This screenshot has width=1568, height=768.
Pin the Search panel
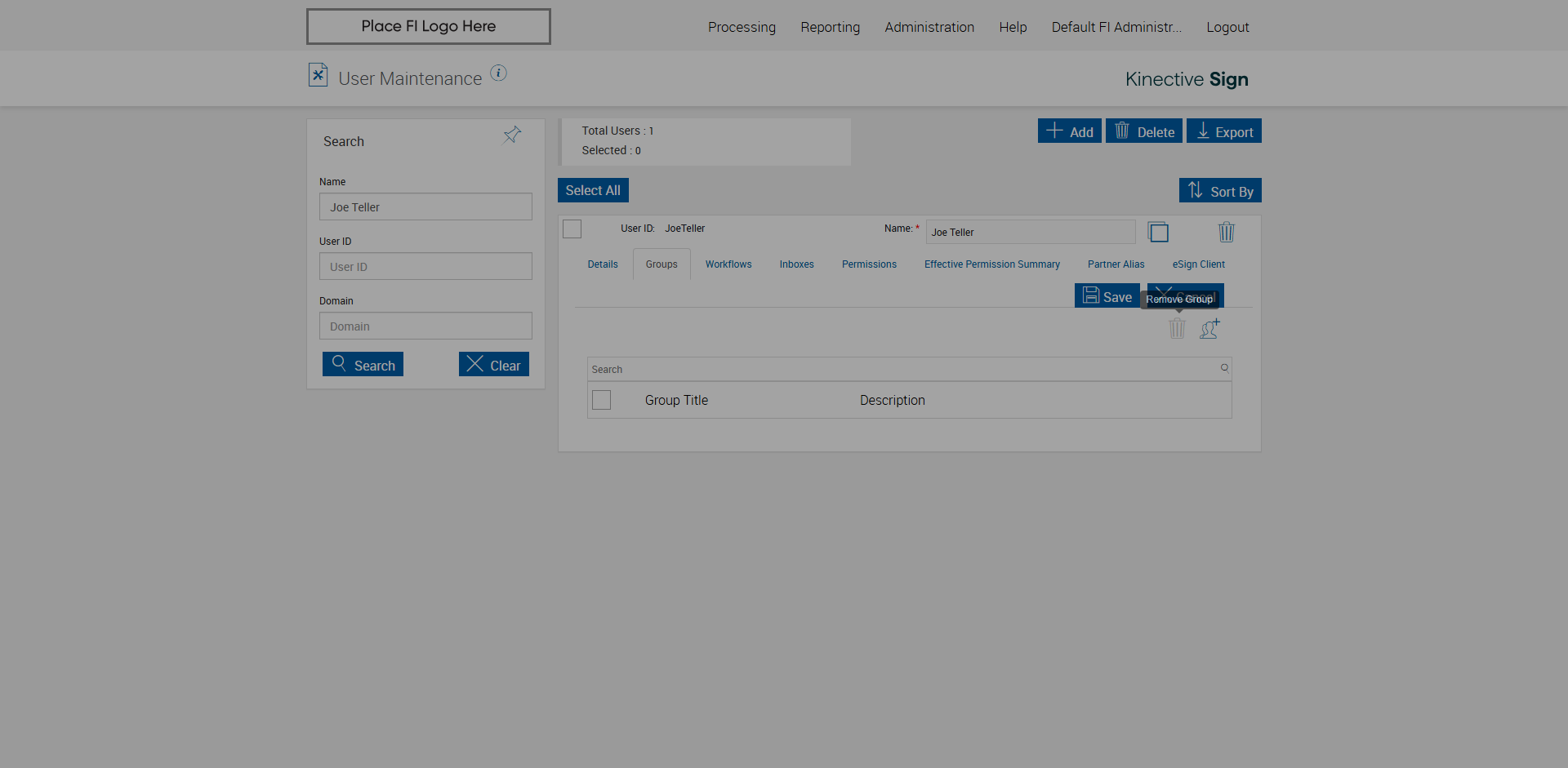512,135
